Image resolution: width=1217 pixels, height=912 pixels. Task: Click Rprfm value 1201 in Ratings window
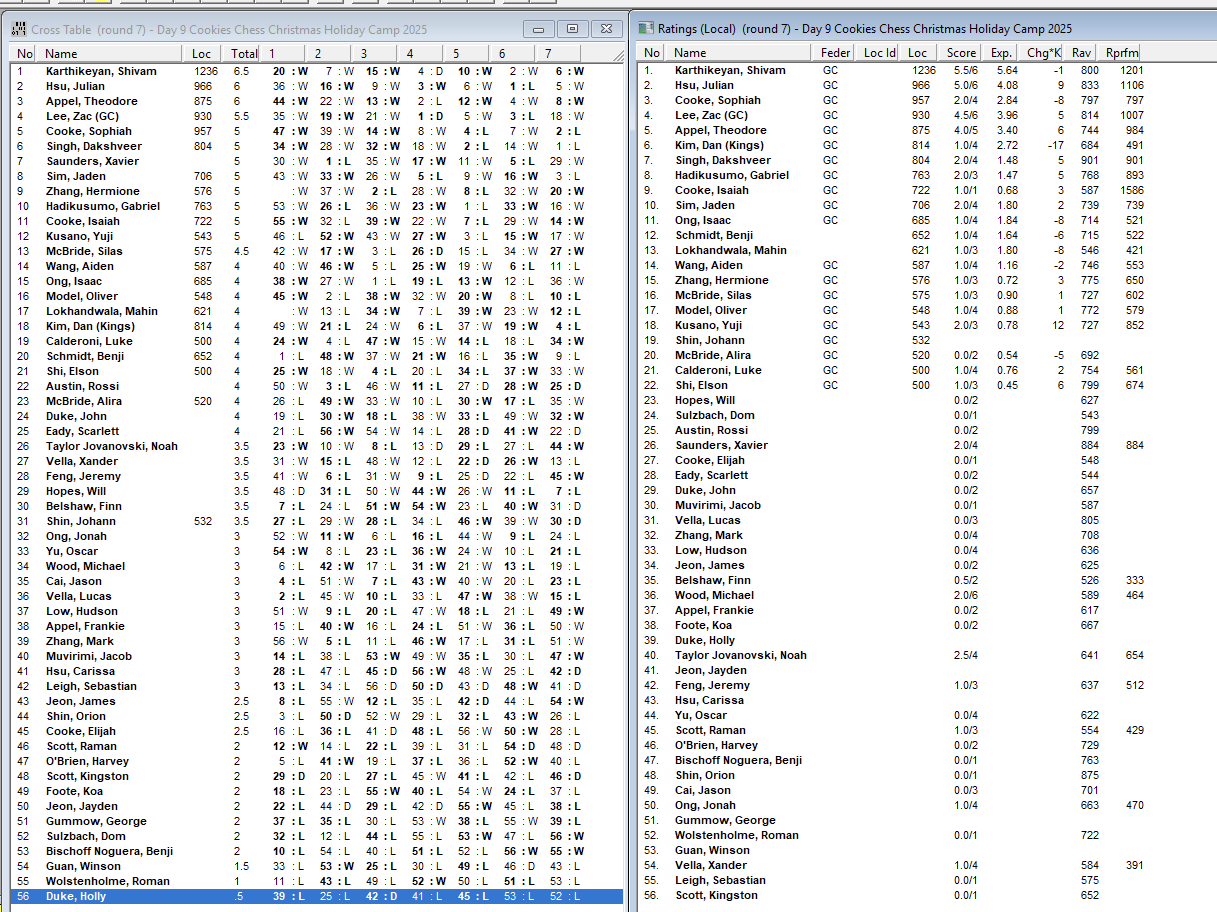[x=1131, y=70]
